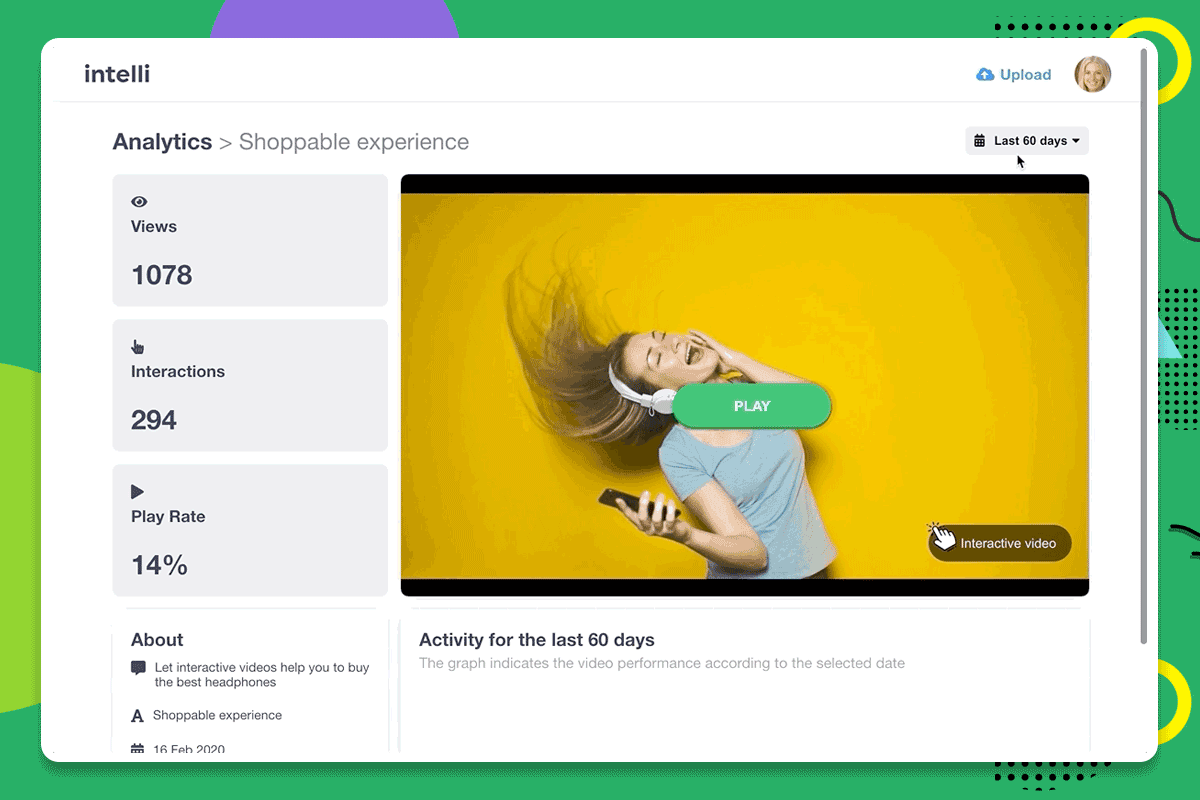Select the 16 Feb 2020 date text
The height and width of the screenshot is (800, 1200).
(x=189, y=749)
